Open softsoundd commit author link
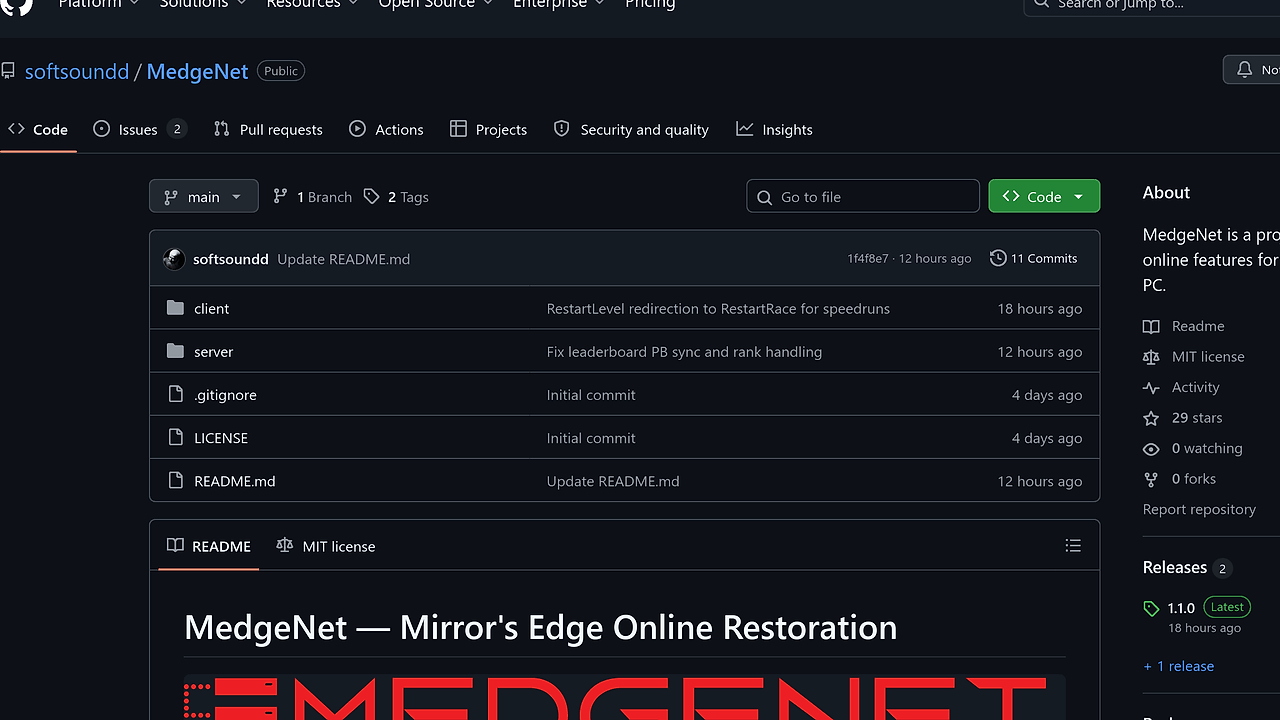The height and width of the screenshot is (720, 1280). (x=231, y=259)
